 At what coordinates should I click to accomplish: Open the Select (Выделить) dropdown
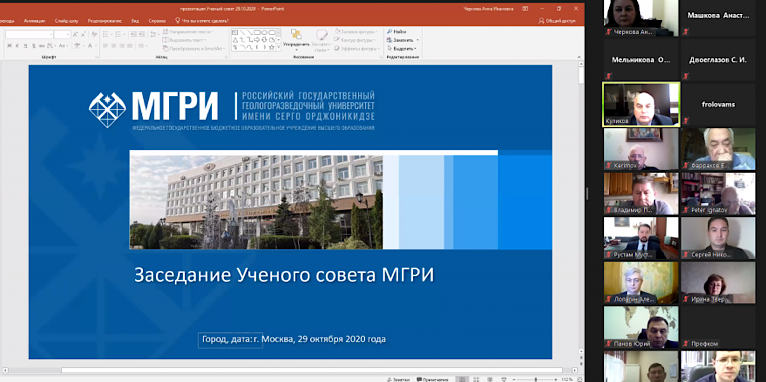(x=402, y=49)
